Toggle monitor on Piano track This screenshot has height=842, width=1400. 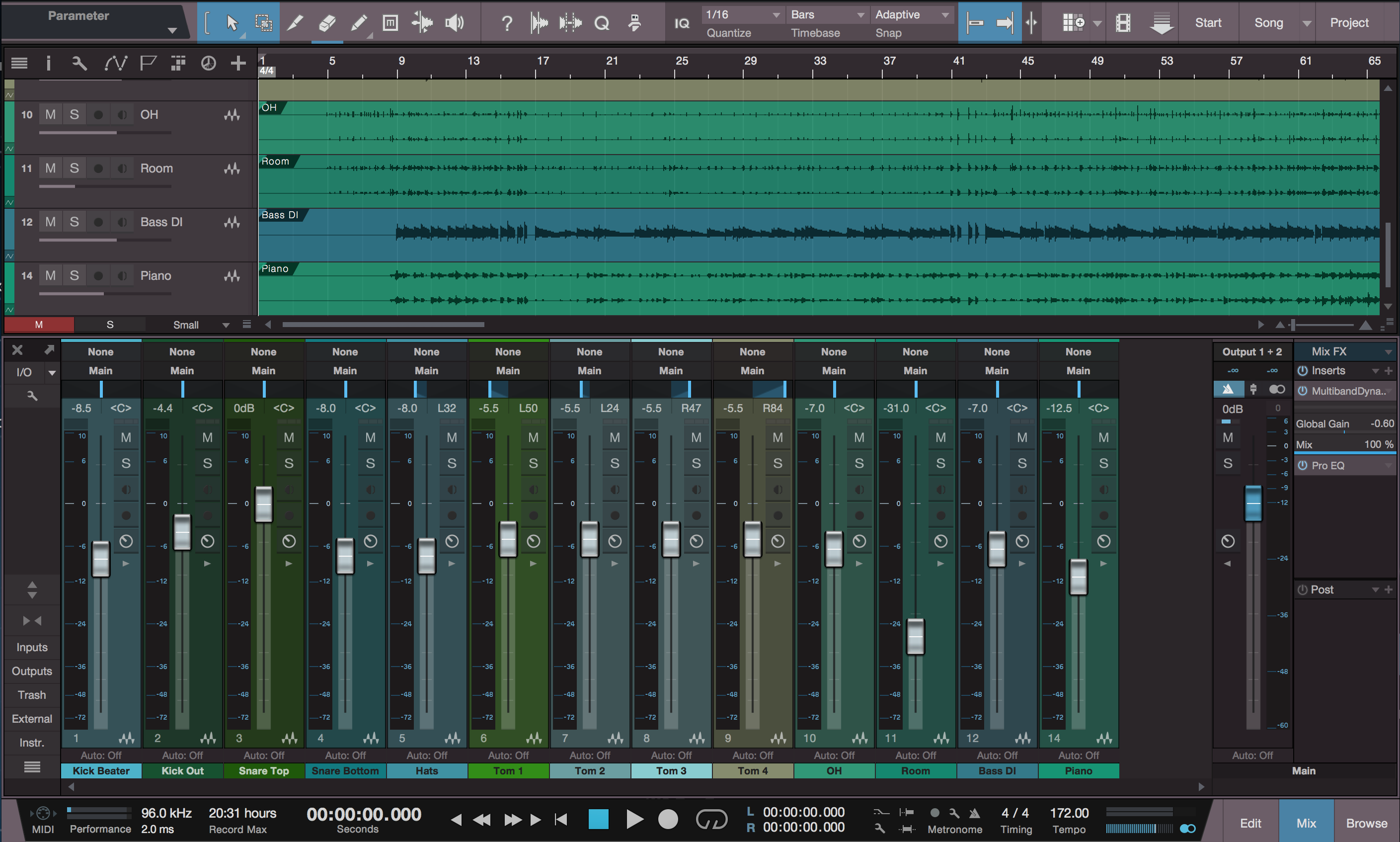[122, 276]
